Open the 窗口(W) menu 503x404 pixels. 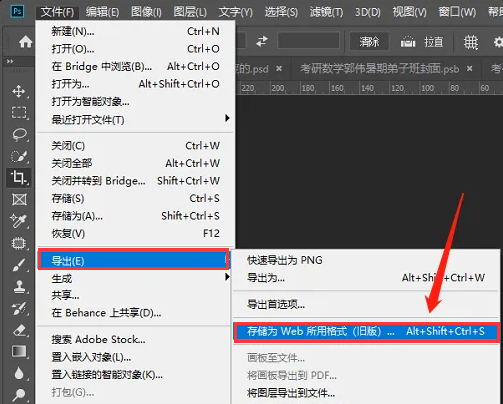(457, 12)
